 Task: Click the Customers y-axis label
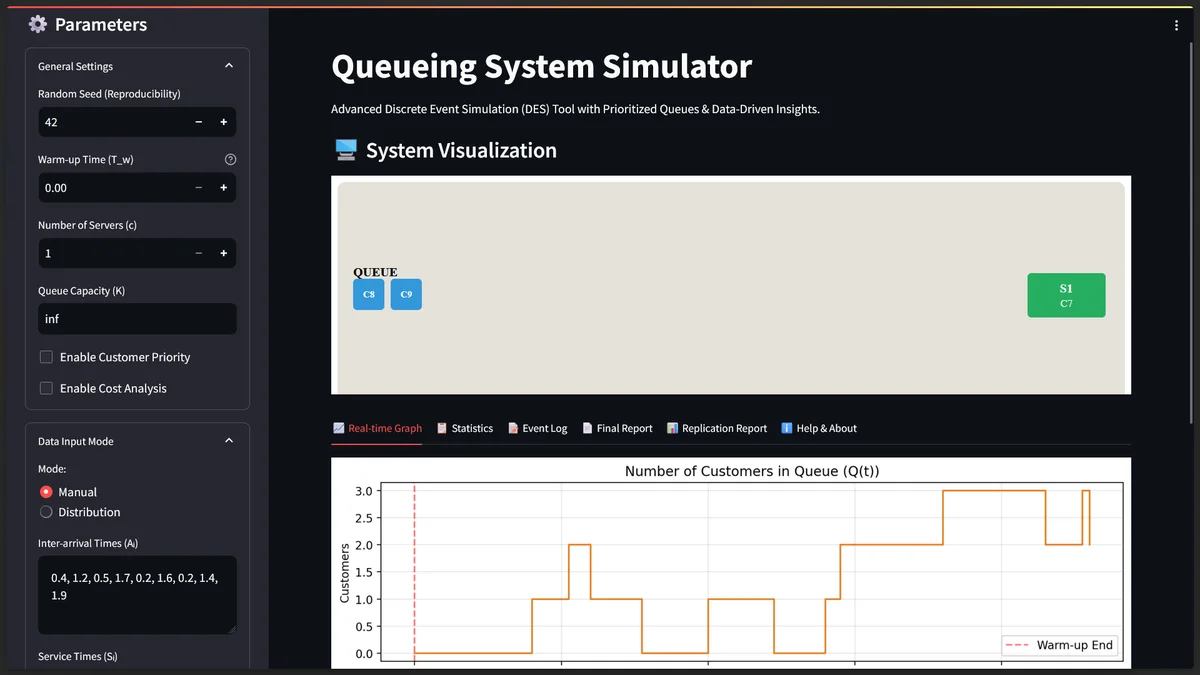click(x=345, y=572)
